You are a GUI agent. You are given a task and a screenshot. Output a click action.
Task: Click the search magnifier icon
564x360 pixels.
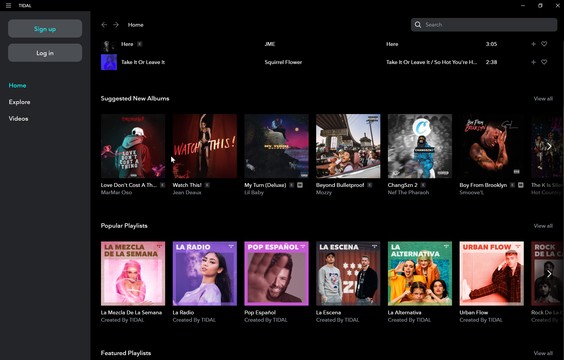(x=418, y=25)
